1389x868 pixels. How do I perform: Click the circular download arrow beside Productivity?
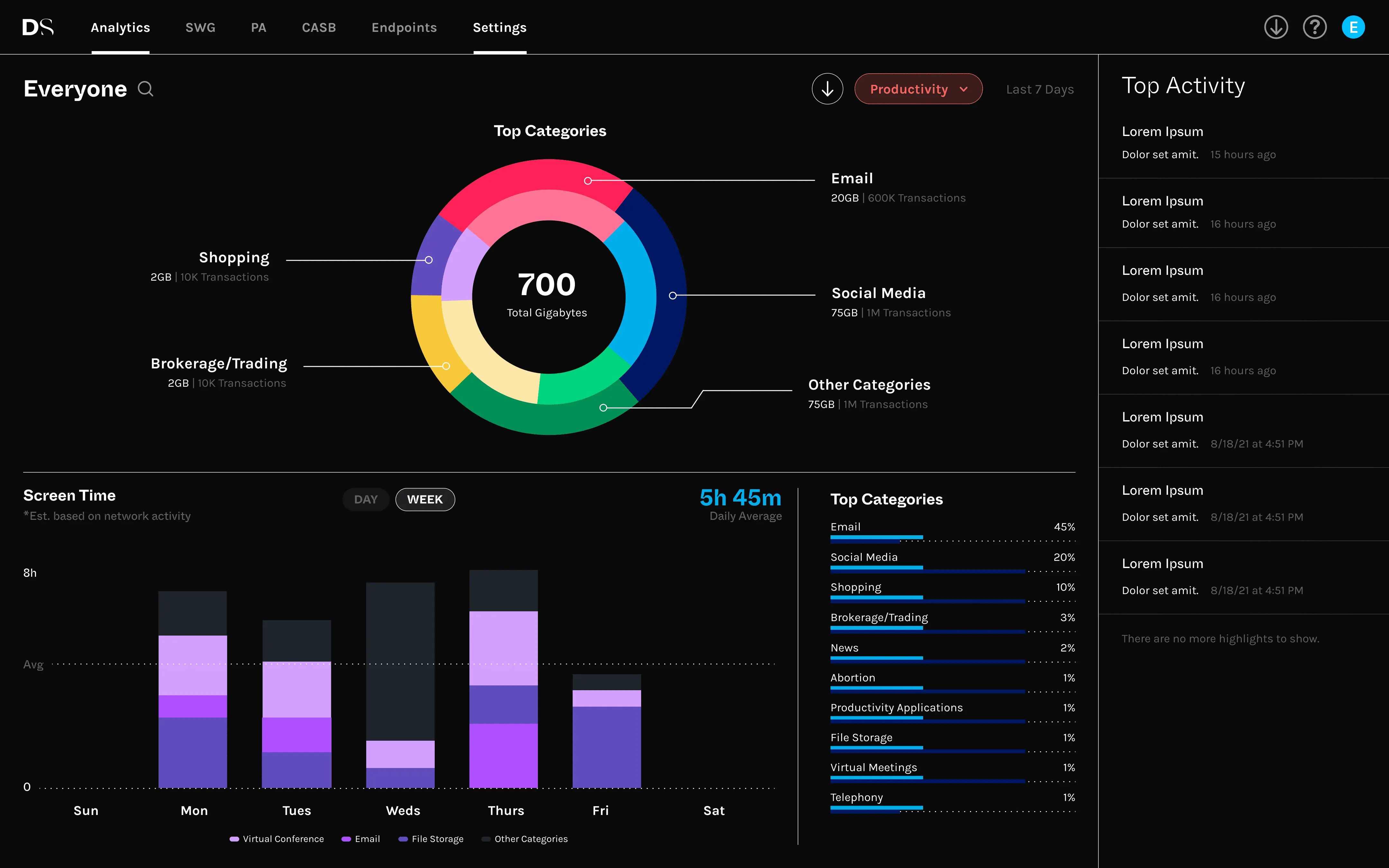point(827,89)
